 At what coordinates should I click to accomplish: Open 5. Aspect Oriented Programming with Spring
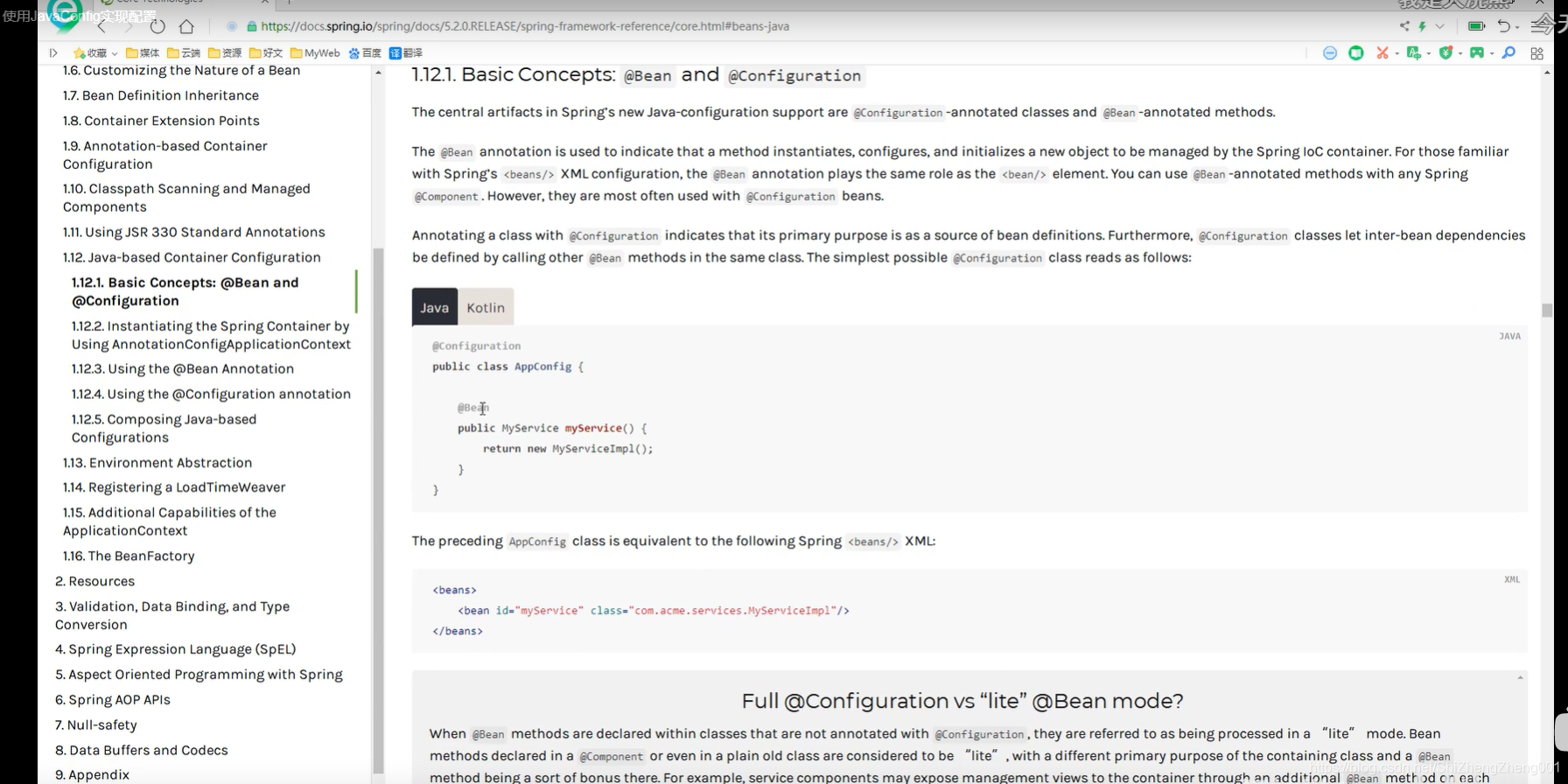[199, 675]
